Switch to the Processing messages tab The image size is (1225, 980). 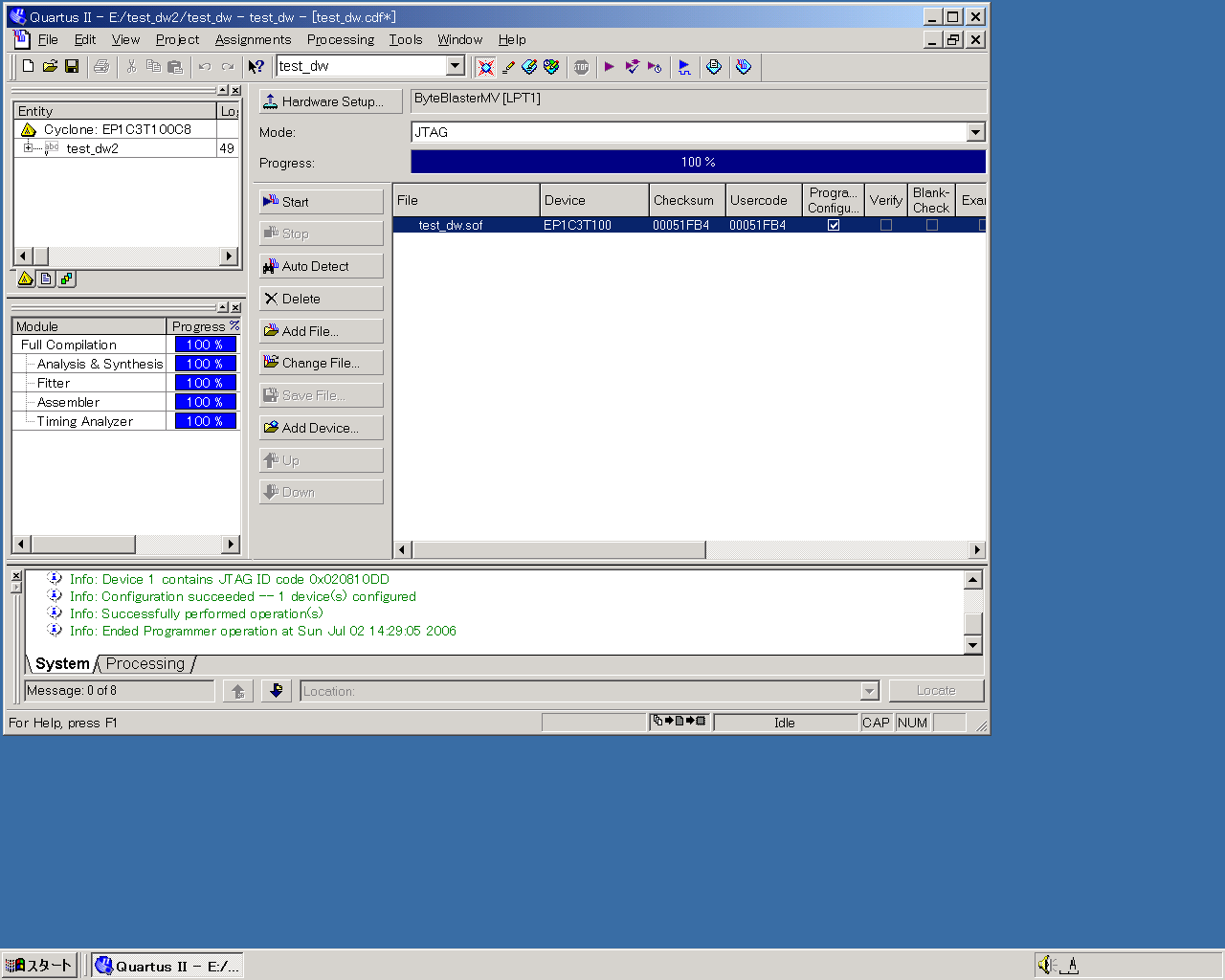tap(145, 664)
